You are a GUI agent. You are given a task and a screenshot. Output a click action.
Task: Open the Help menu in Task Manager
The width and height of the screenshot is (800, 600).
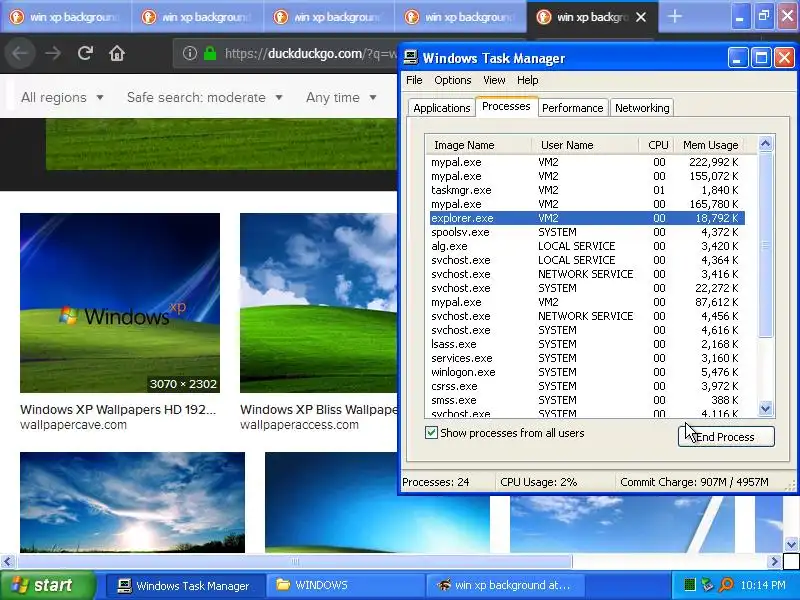tap(527, 80)
